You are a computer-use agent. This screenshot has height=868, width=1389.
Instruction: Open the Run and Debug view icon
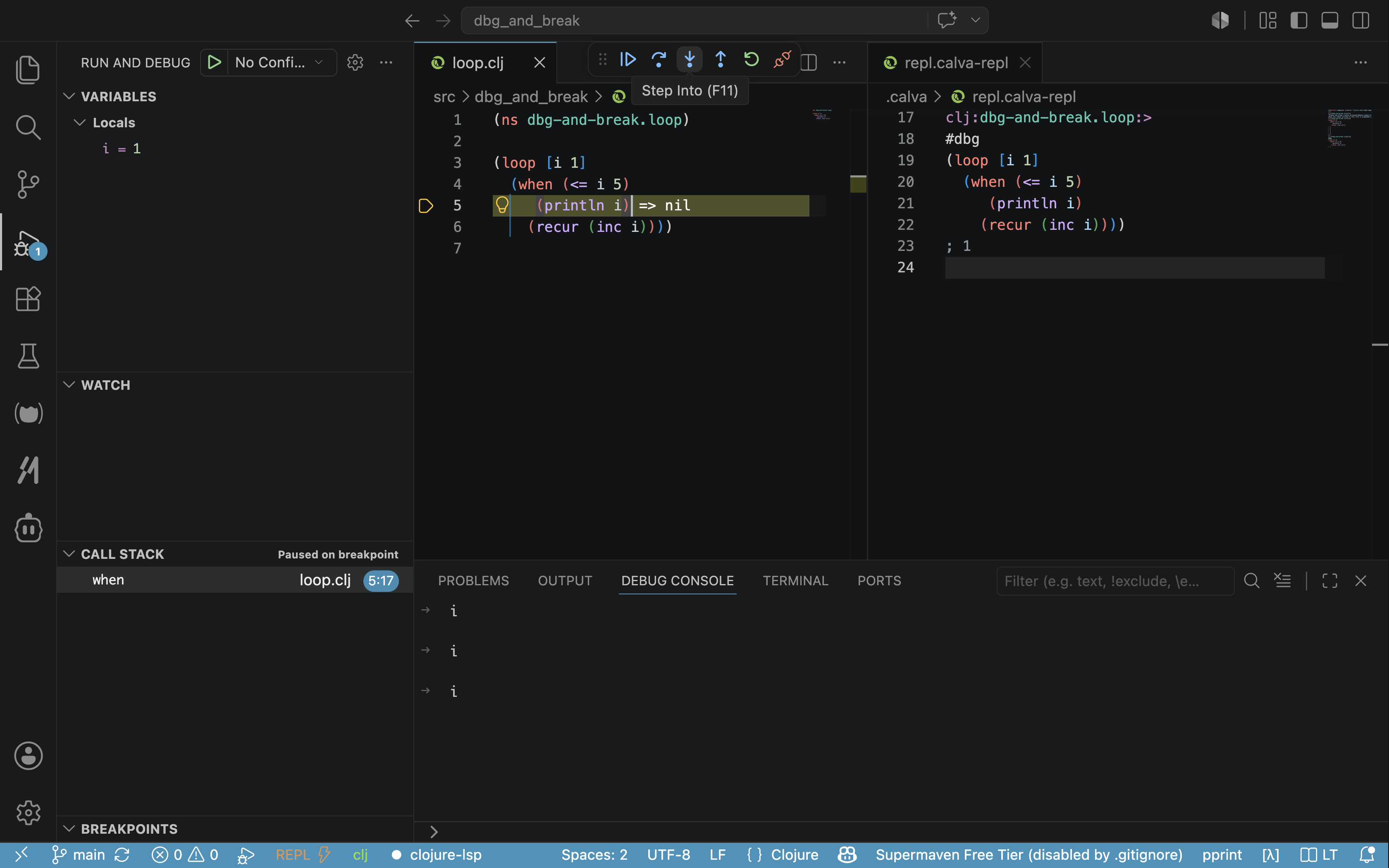tap(28, 243)
